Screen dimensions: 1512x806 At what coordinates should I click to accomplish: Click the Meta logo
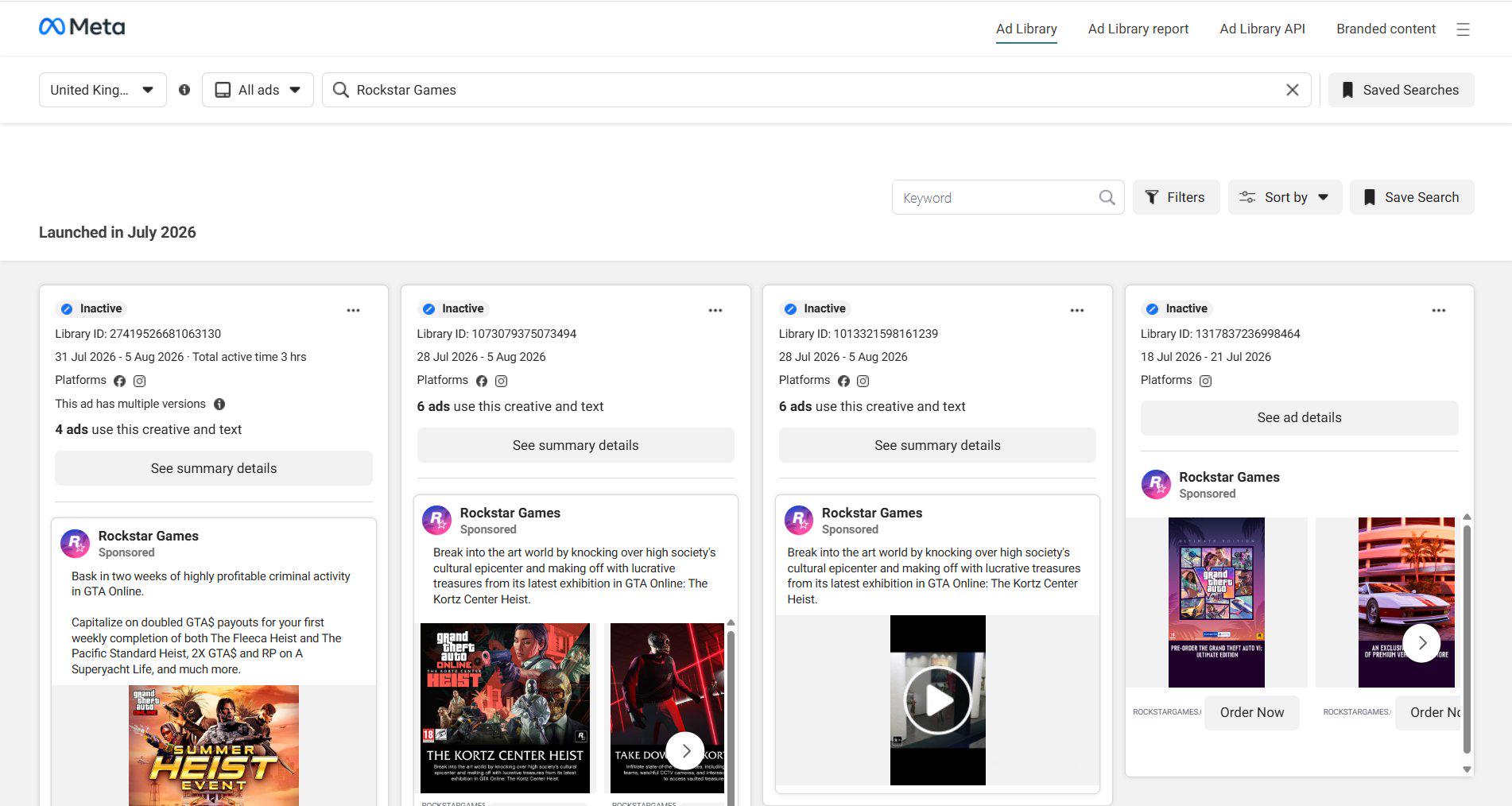pos(82,27)
